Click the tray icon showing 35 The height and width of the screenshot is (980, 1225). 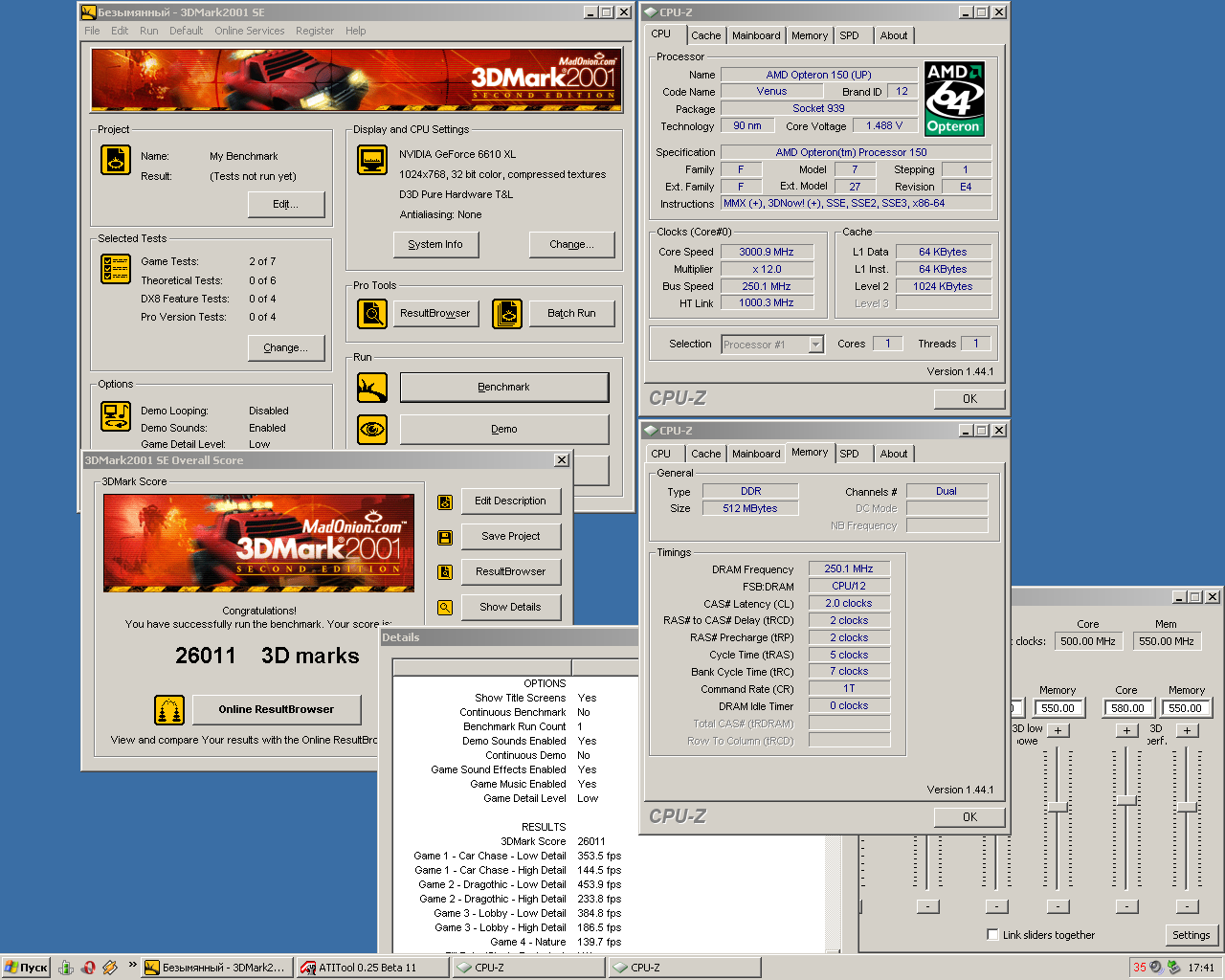[x=1140, y=968]
